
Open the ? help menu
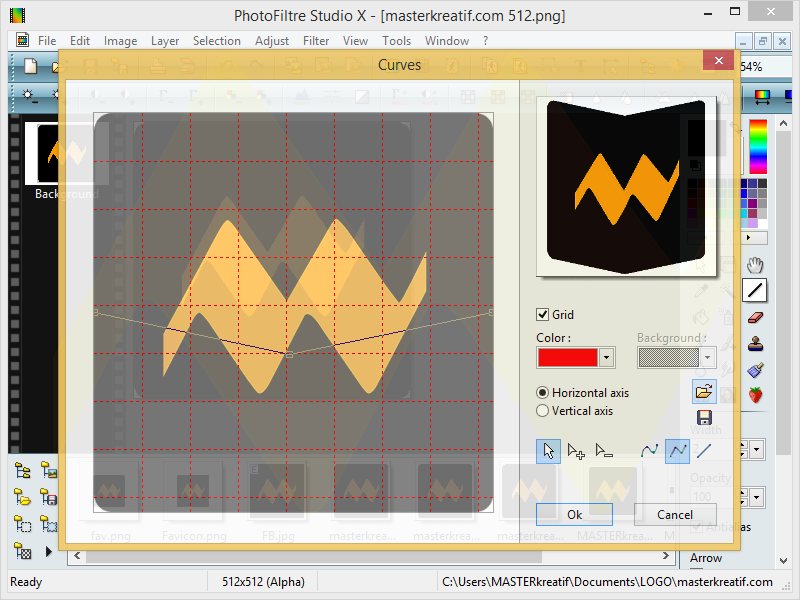click(x=486, y=41)
